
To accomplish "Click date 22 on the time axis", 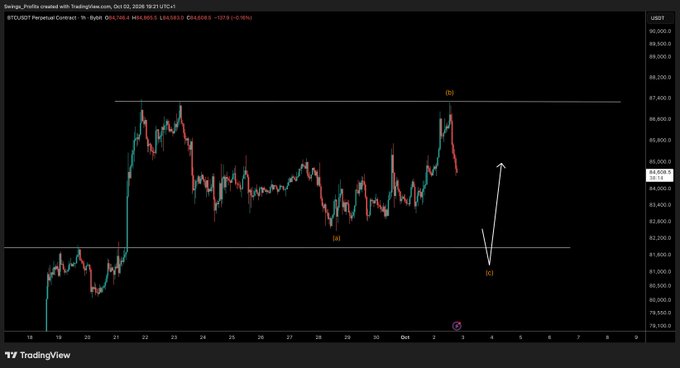I will click(x=145, y=337).
